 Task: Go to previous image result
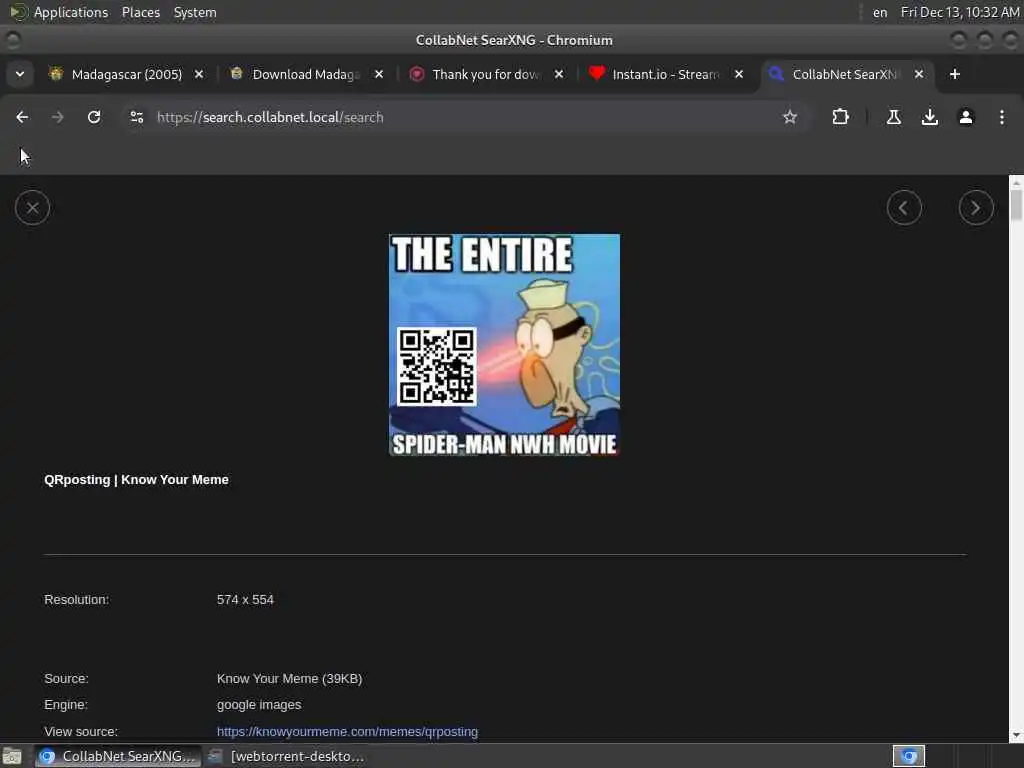coord(904,208)
